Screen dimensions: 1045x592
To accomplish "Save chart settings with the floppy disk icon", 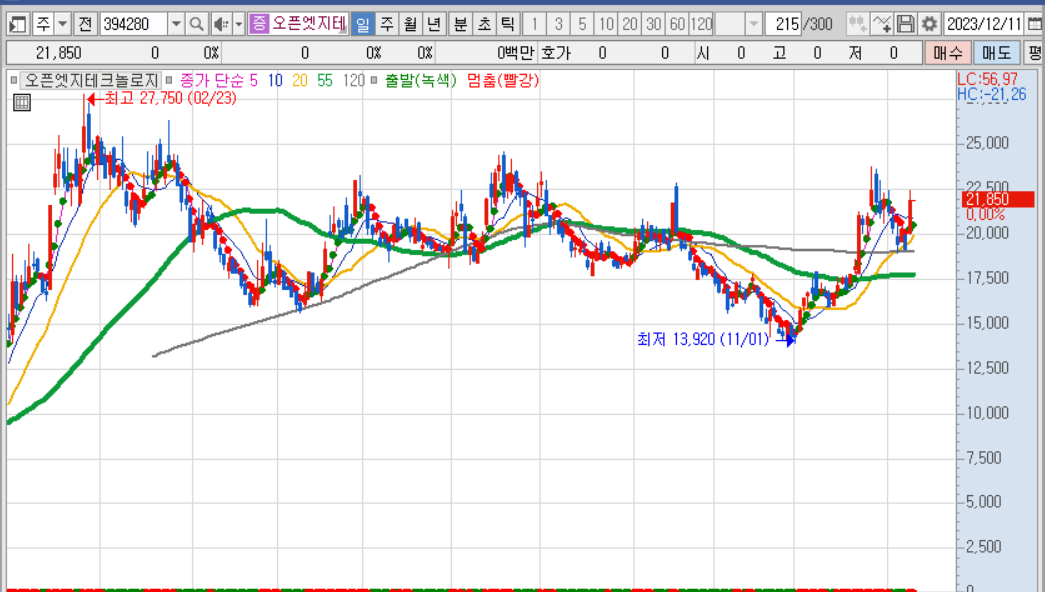I will [x=905, y=25].
